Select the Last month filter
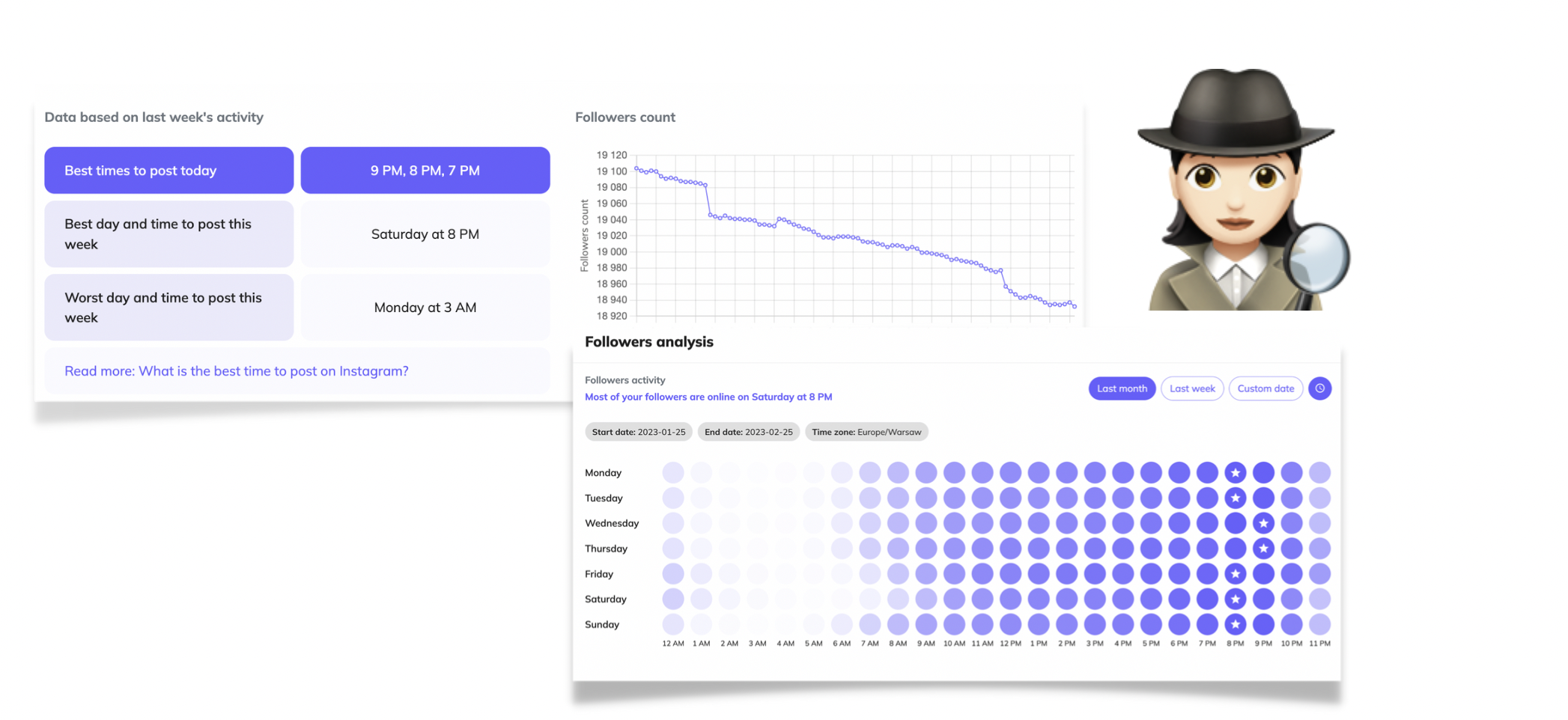The width and height of the screenshot is (1568, 720). (x=1122, y=388)
